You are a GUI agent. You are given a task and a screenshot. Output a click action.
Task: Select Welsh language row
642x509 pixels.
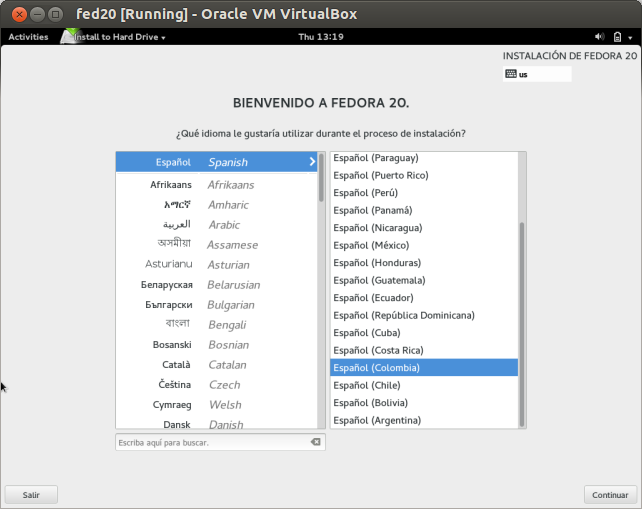[217, 405]
